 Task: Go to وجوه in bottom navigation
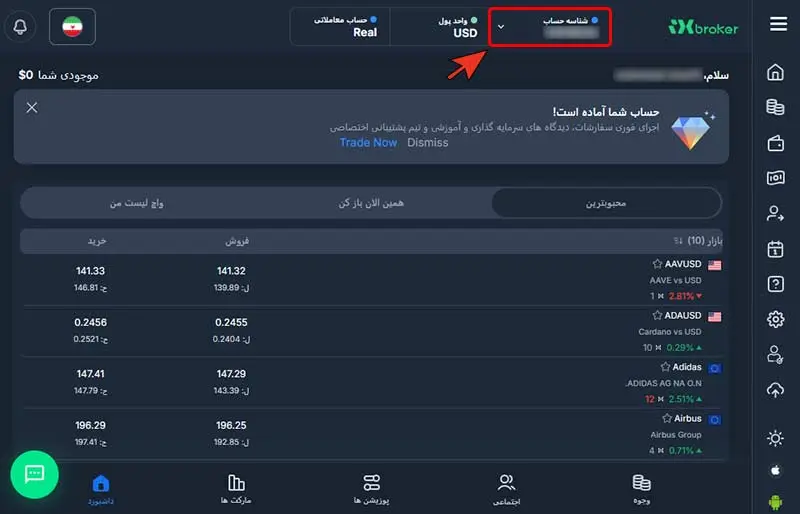[641, 489]
